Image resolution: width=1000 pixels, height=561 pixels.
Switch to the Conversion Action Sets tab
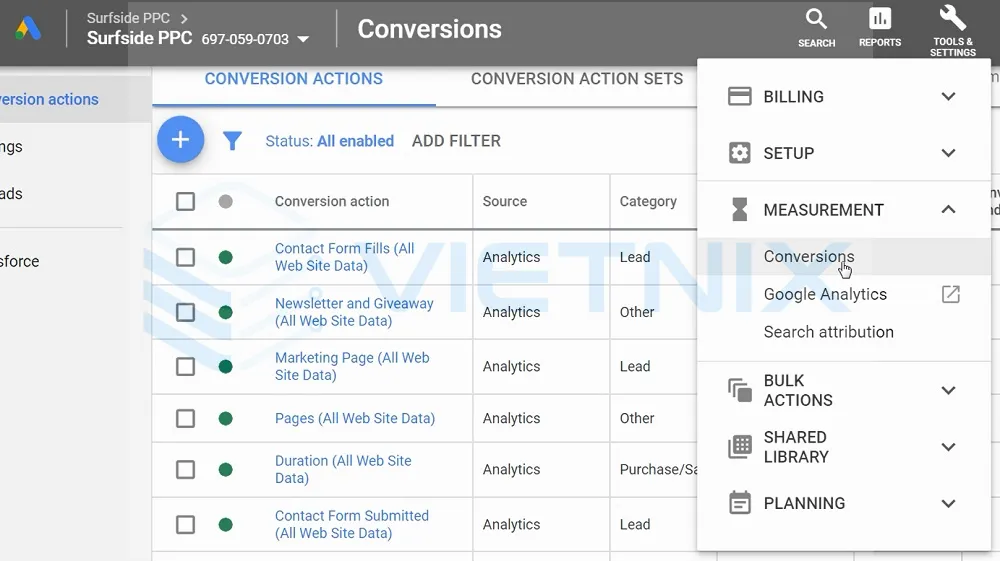coord(577,79)
